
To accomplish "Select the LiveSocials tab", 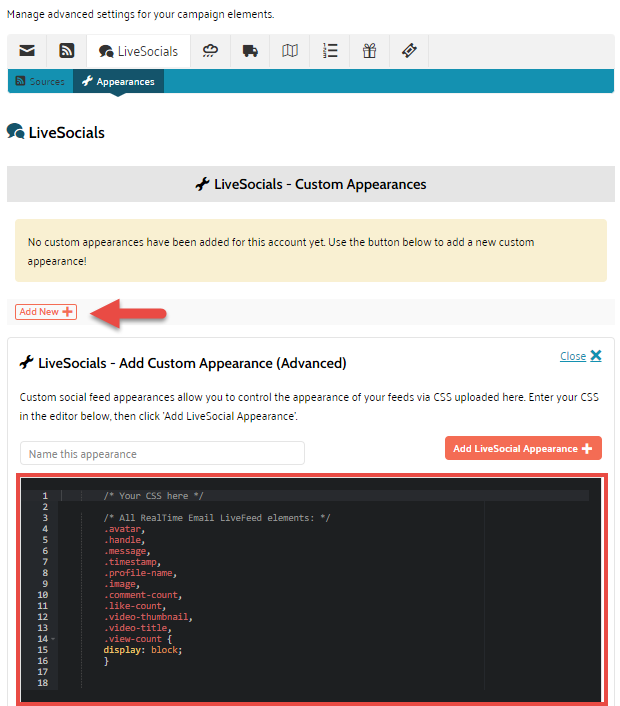I will (x=138, y=51).
